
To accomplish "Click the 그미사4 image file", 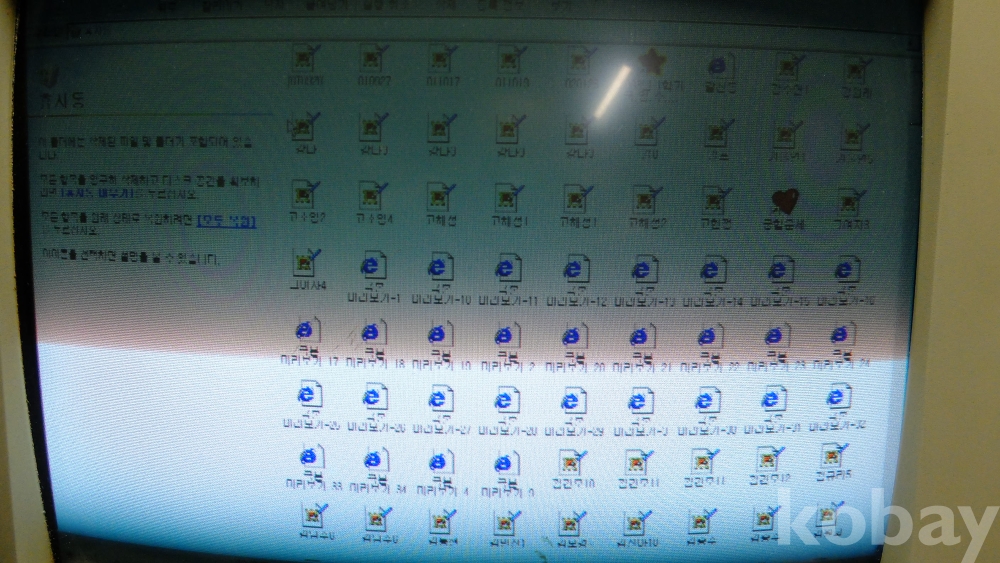I will pyautogui.click(x=305, y=262).
